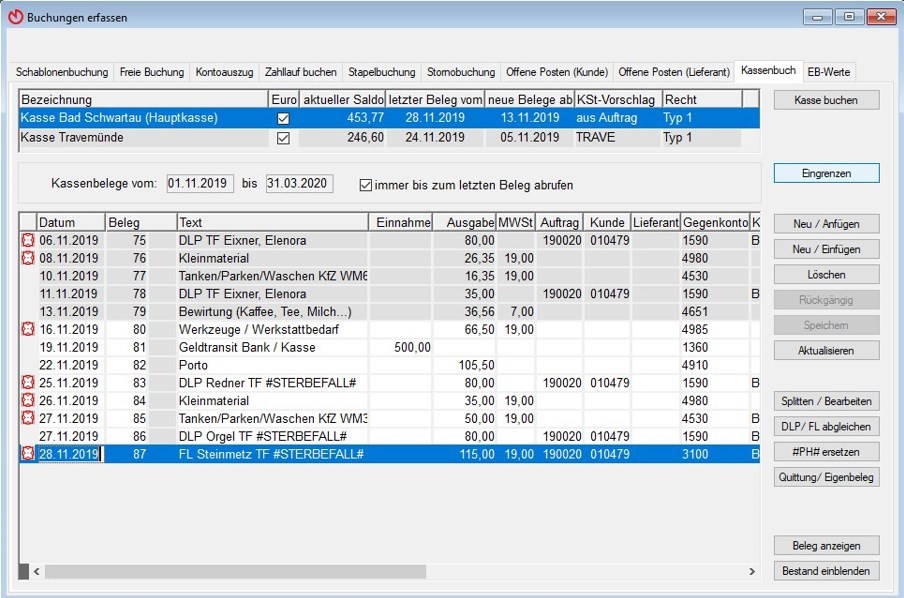The width and height of the screenshot is (904, 598).
Task: Click the end date field 31.03.2020
Action: pyautogui.click(x=299, y=183)
